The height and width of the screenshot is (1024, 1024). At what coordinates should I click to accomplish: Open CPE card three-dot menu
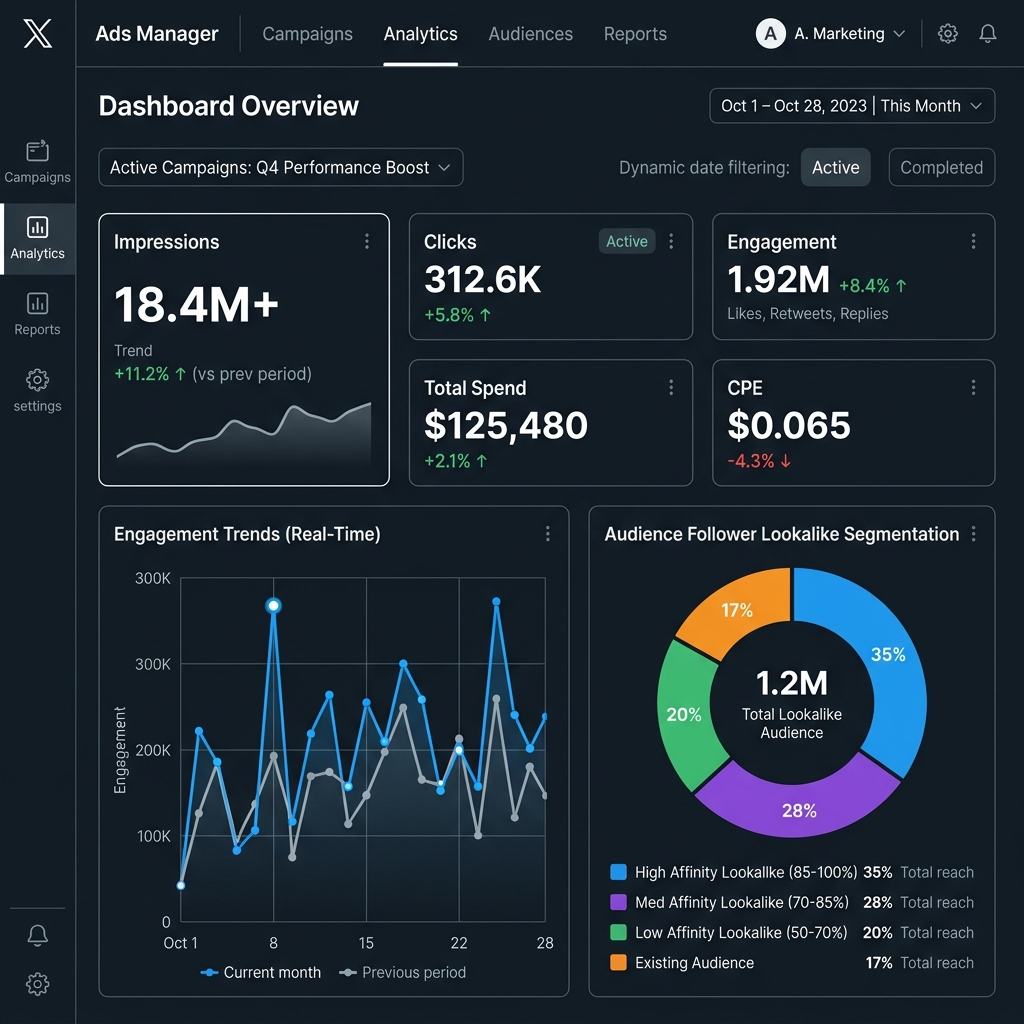pos(973,388)
